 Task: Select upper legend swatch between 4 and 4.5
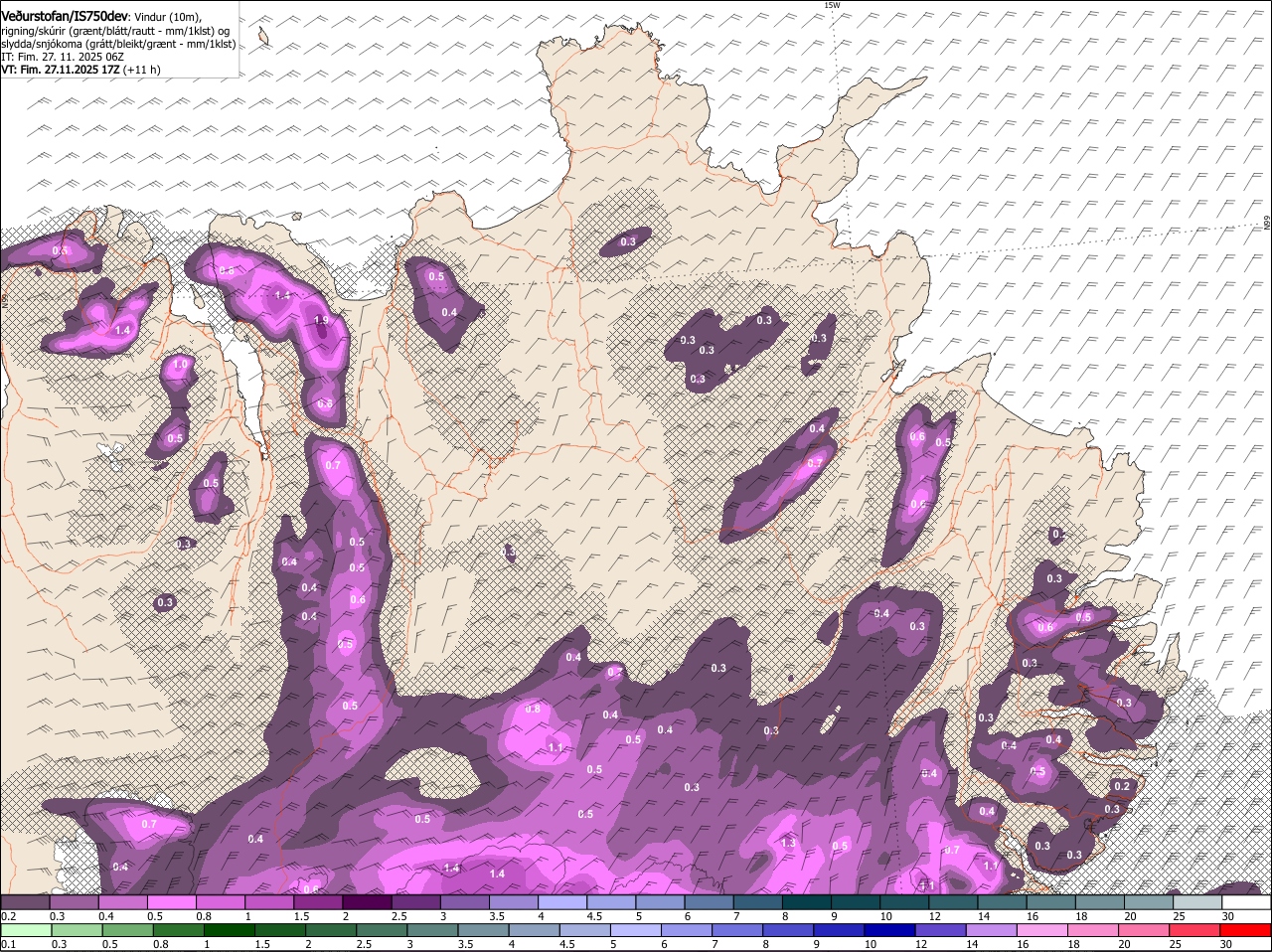click(x=562, y=902)
